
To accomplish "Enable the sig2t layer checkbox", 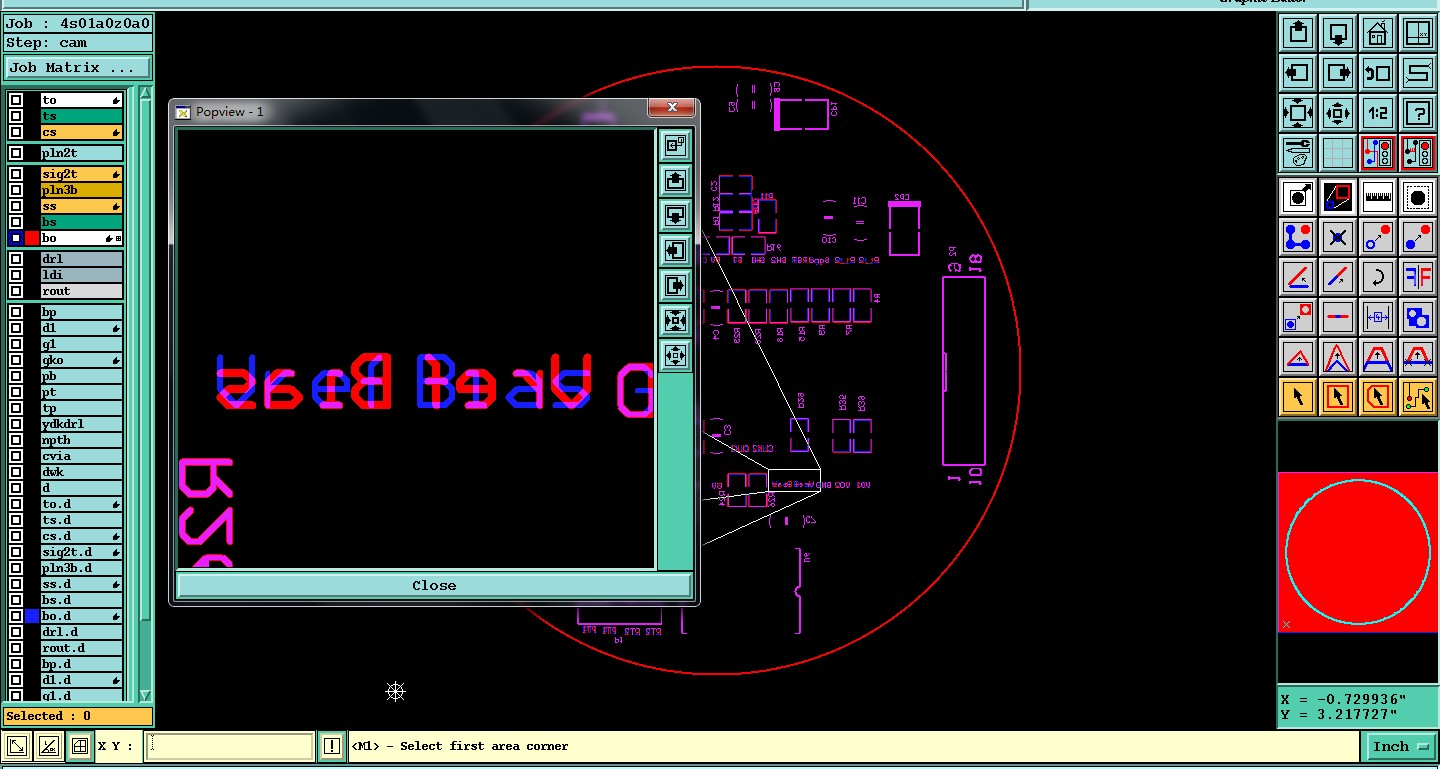I will [16, 174].
